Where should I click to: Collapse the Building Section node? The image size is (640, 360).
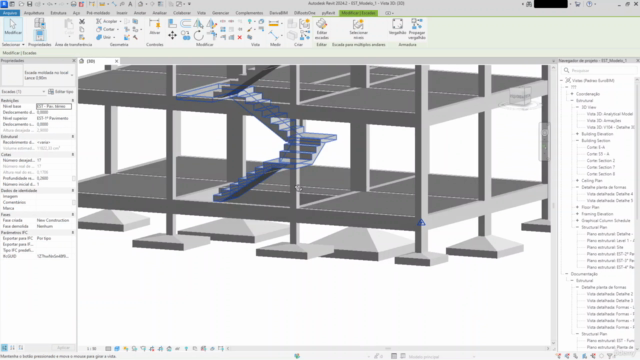(x=577, y=140)
